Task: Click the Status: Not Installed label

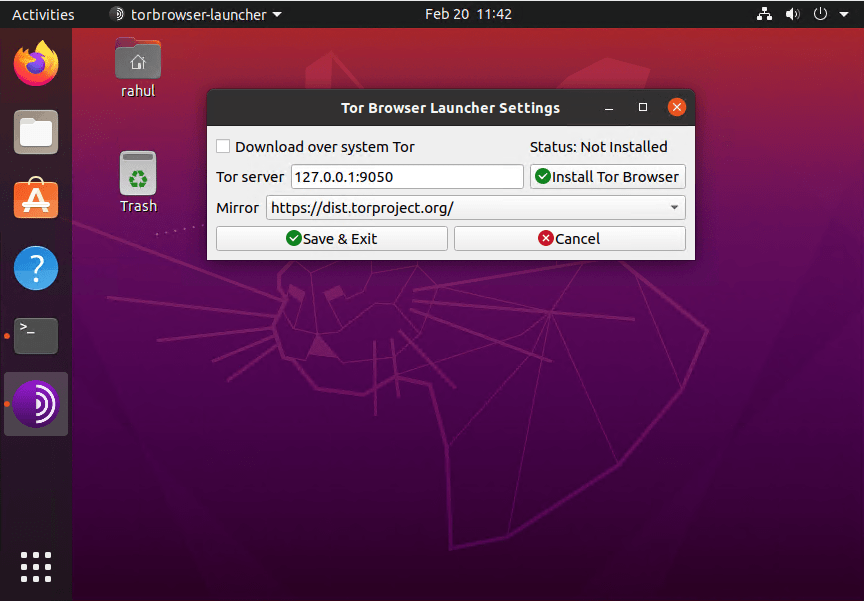Action: pyautogui.click(x=598, y=147)
